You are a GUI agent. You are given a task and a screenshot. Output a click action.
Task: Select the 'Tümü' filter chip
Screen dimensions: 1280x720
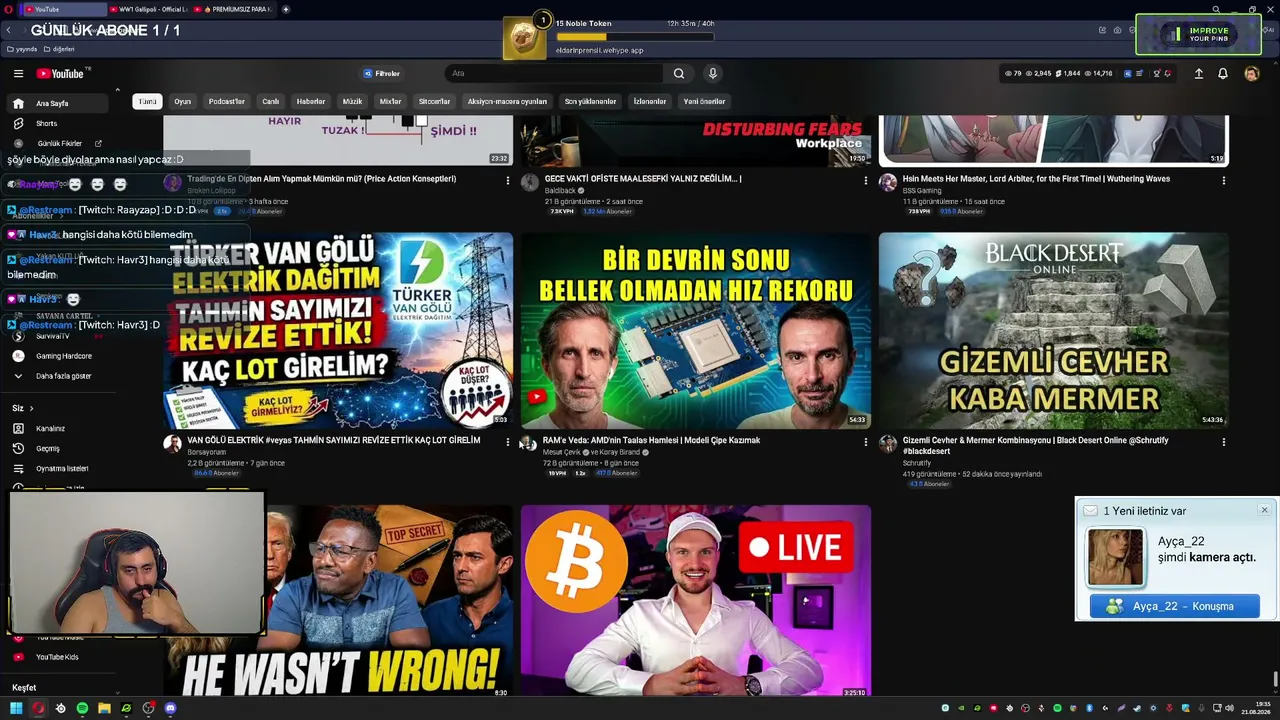click(x=147, y=101)
